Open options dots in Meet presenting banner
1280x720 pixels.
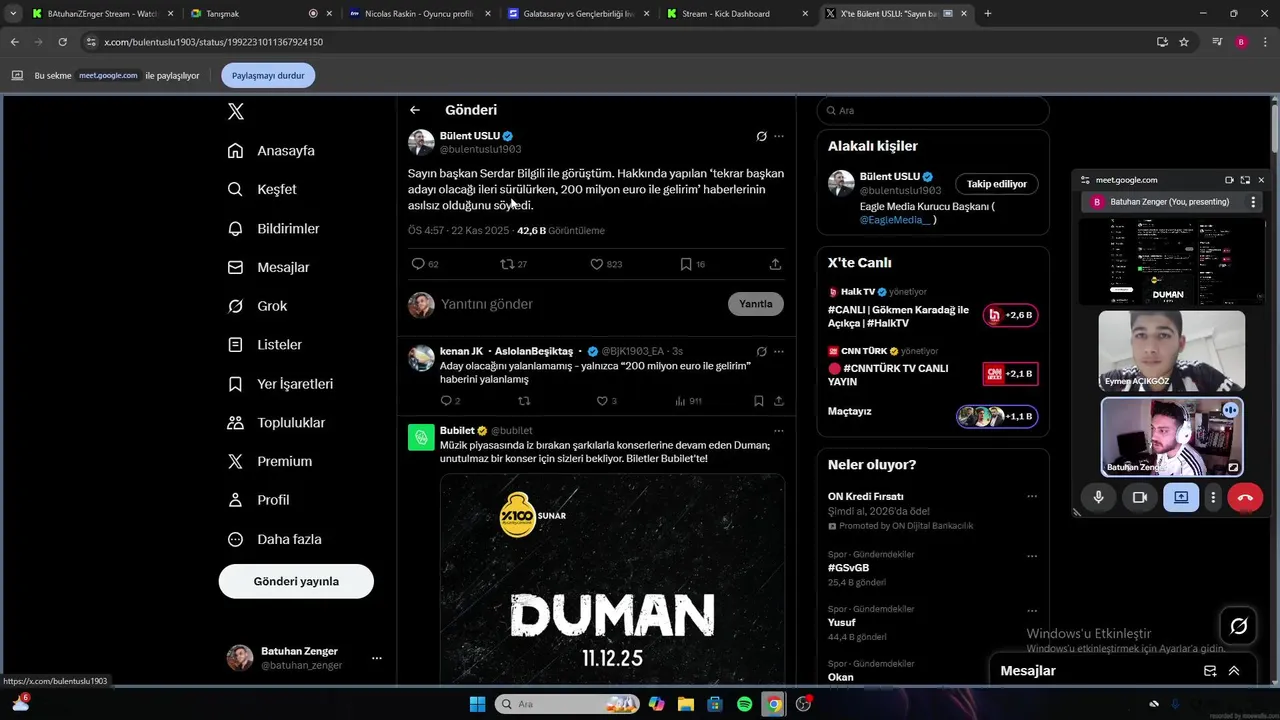pos(1253,202)
